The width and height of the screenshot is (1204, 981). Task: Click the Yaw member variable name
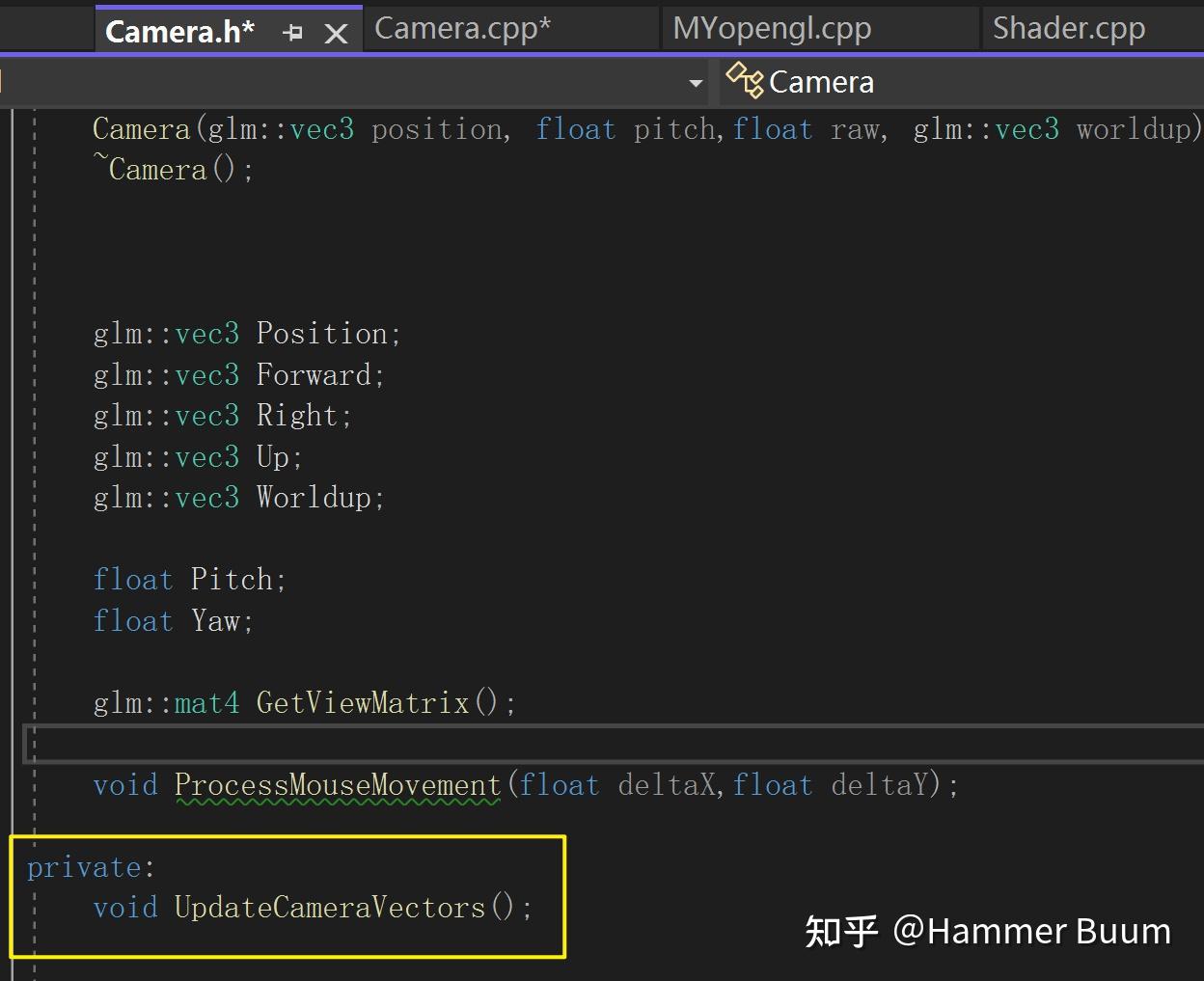(x=218, y=620)
